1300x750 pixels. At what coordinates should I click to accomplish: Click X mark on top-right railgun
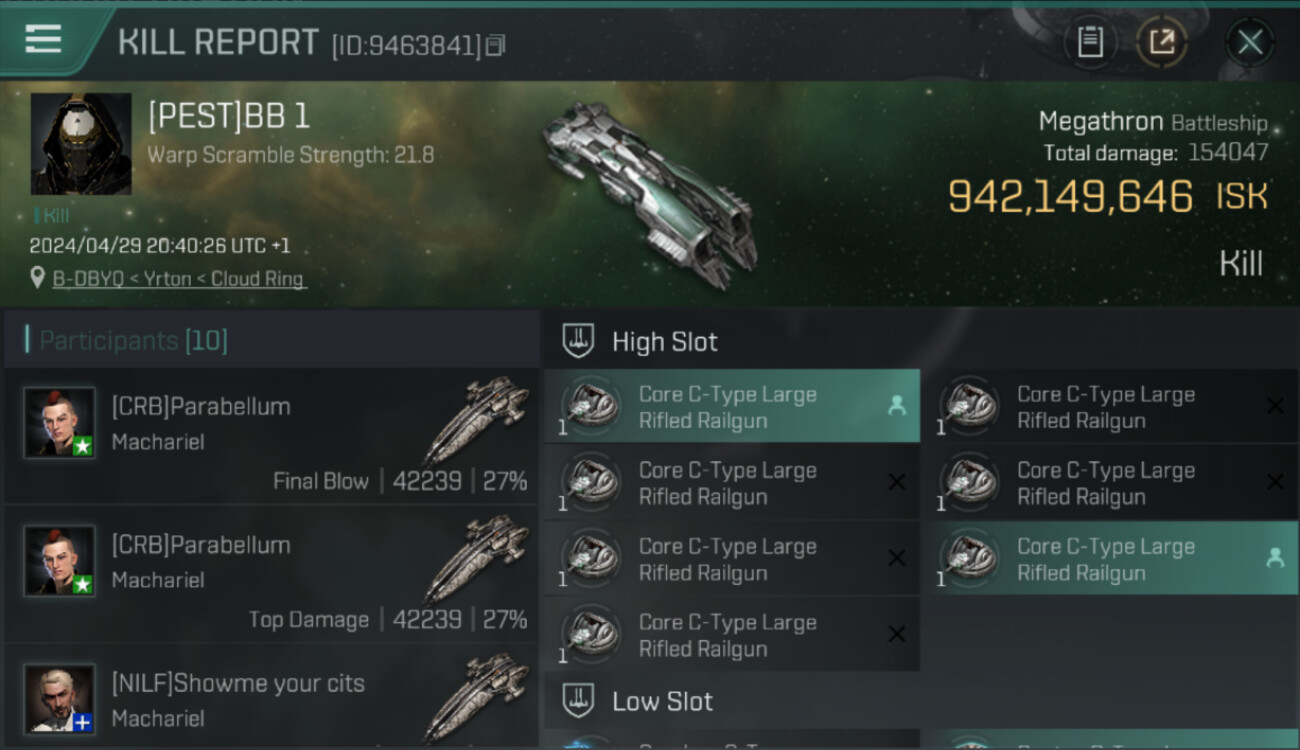[x=1275, y=406]
